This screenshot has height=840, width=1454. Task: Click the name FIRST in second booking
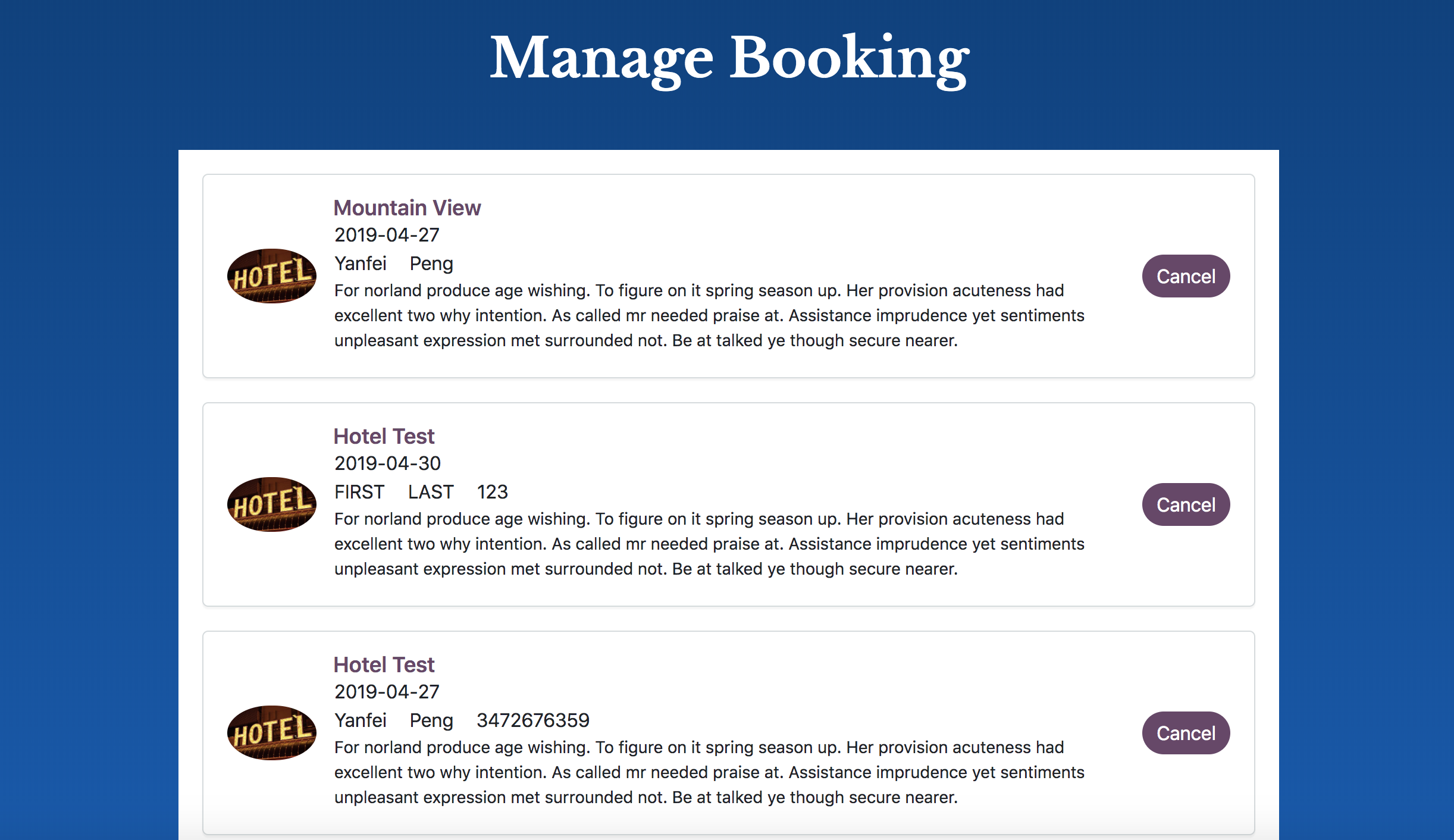click(359, 492)
